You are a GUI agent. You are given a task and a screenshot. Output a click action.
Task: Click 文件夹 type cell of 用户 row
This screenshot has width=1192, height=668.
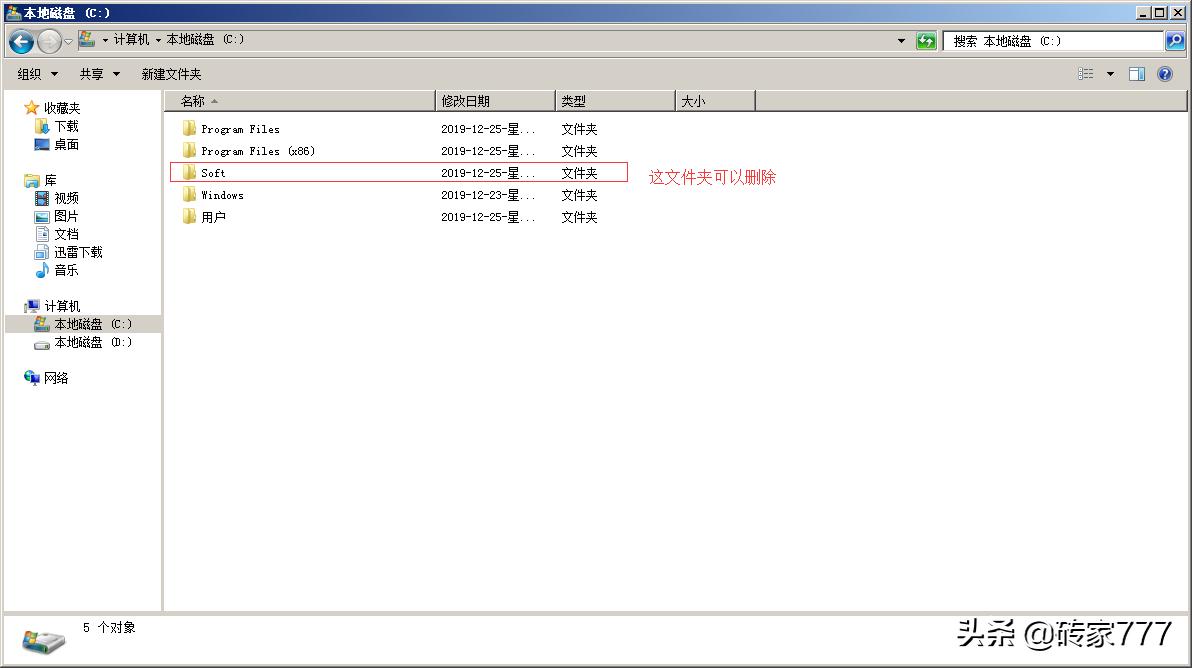click(579, 217)
